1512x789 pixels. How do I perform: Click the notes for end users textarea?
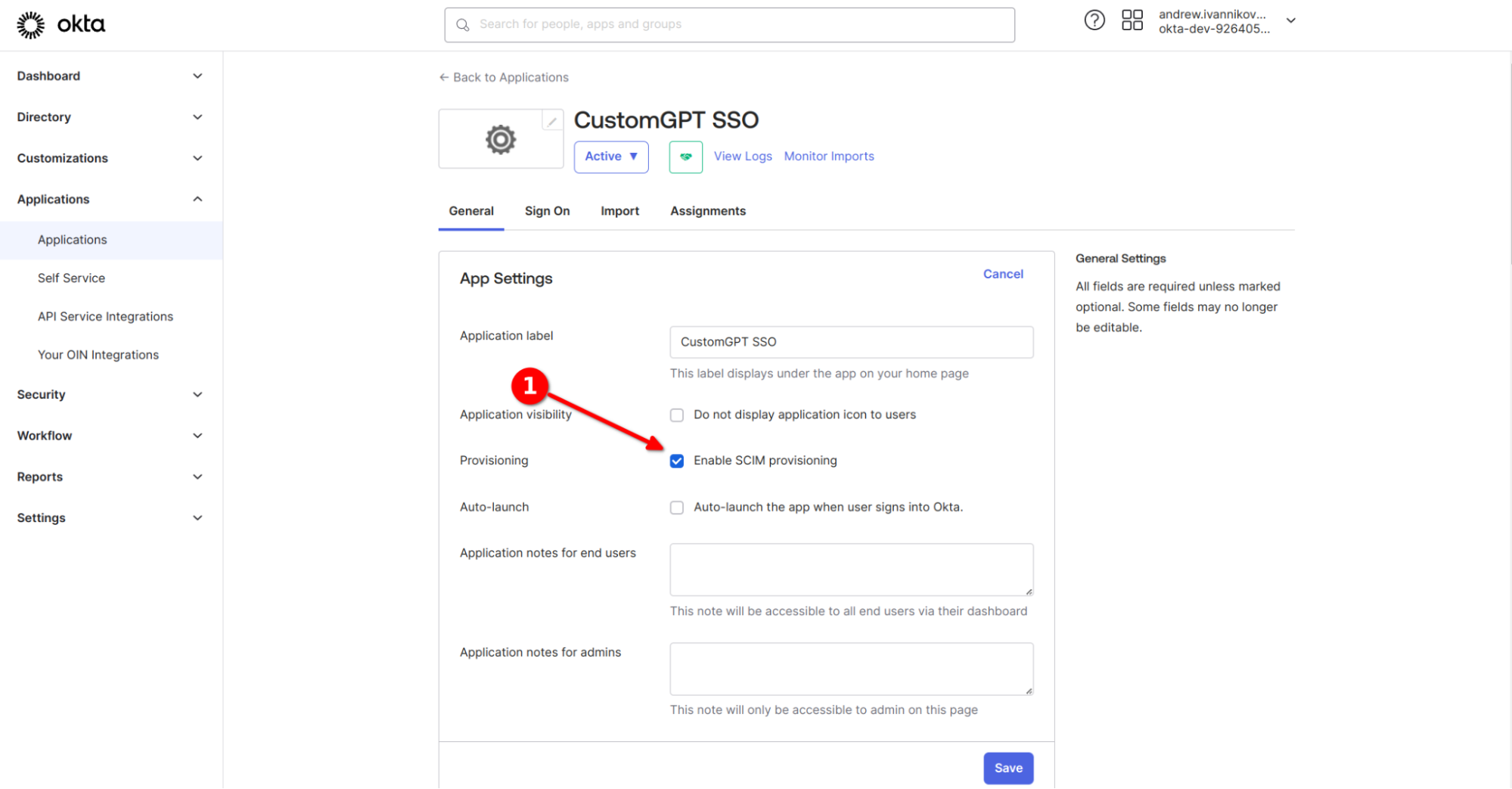tap(851, 570)
